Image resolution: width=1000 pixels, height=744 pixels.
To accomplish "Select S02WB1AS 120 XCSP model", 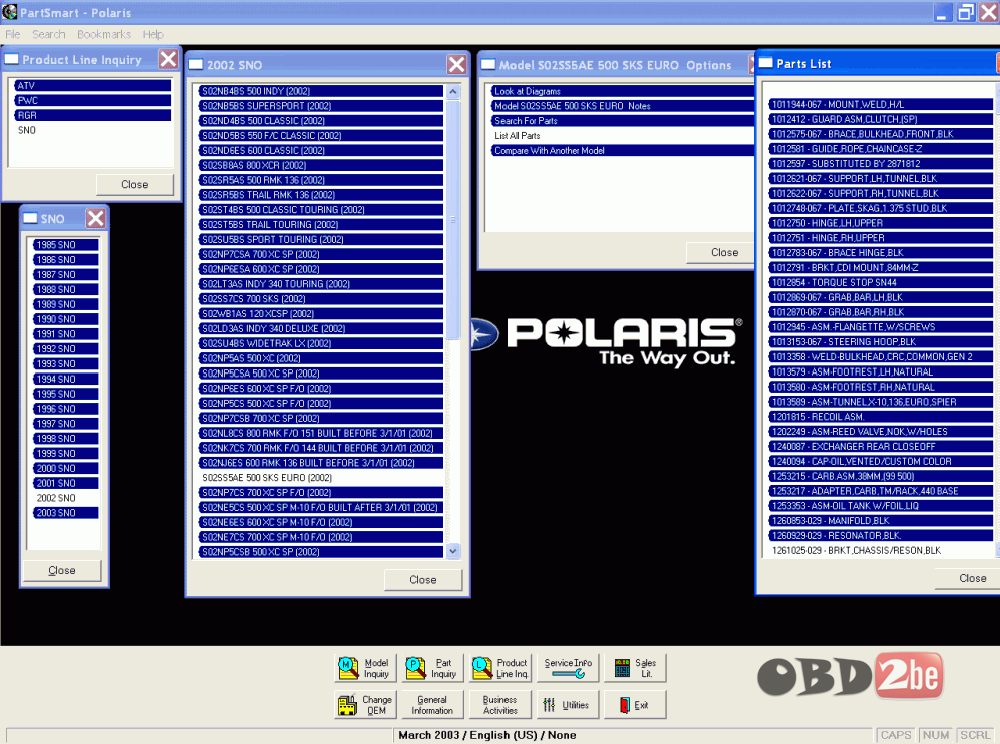I will pos(321,314).
